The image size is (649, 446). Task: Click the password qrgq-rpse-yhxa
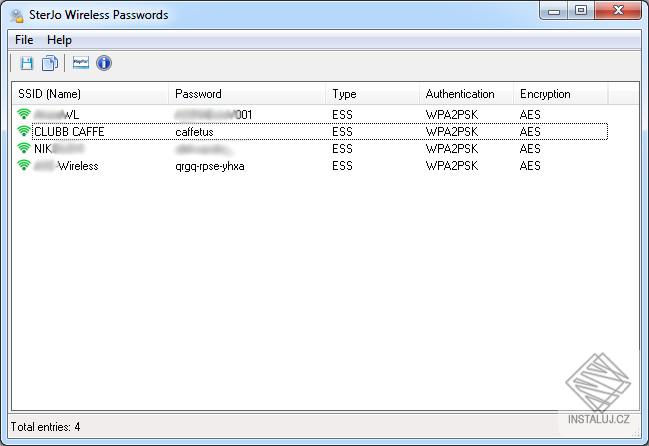210,166
